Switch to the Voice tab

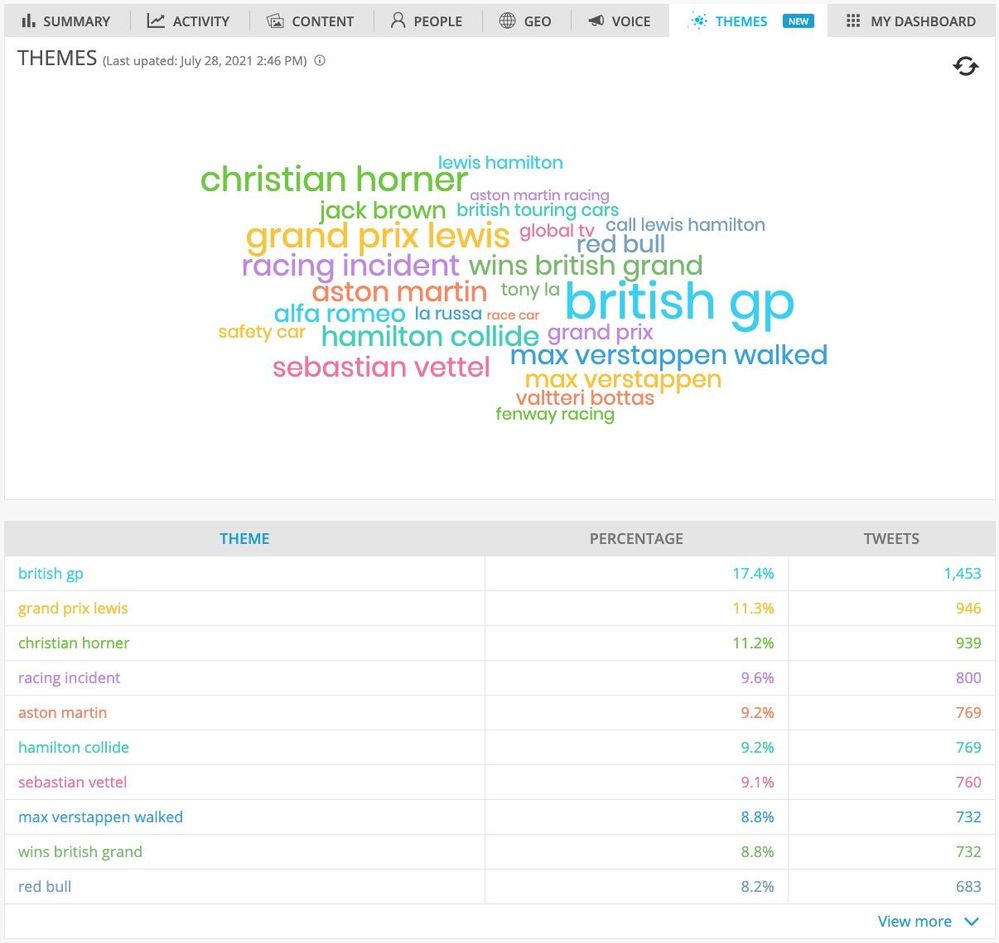point(619,21)
